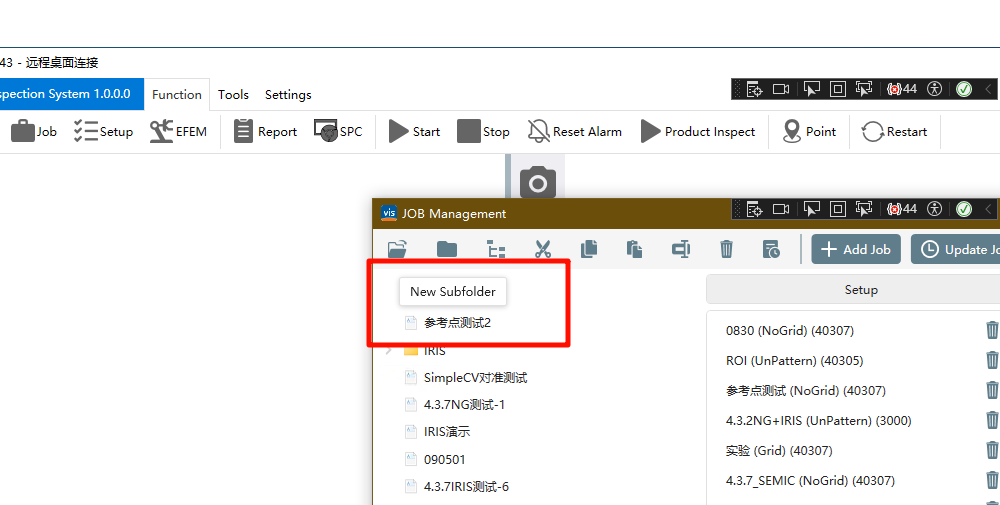
Task: Start Product Inspect
Action: [698, 131]
